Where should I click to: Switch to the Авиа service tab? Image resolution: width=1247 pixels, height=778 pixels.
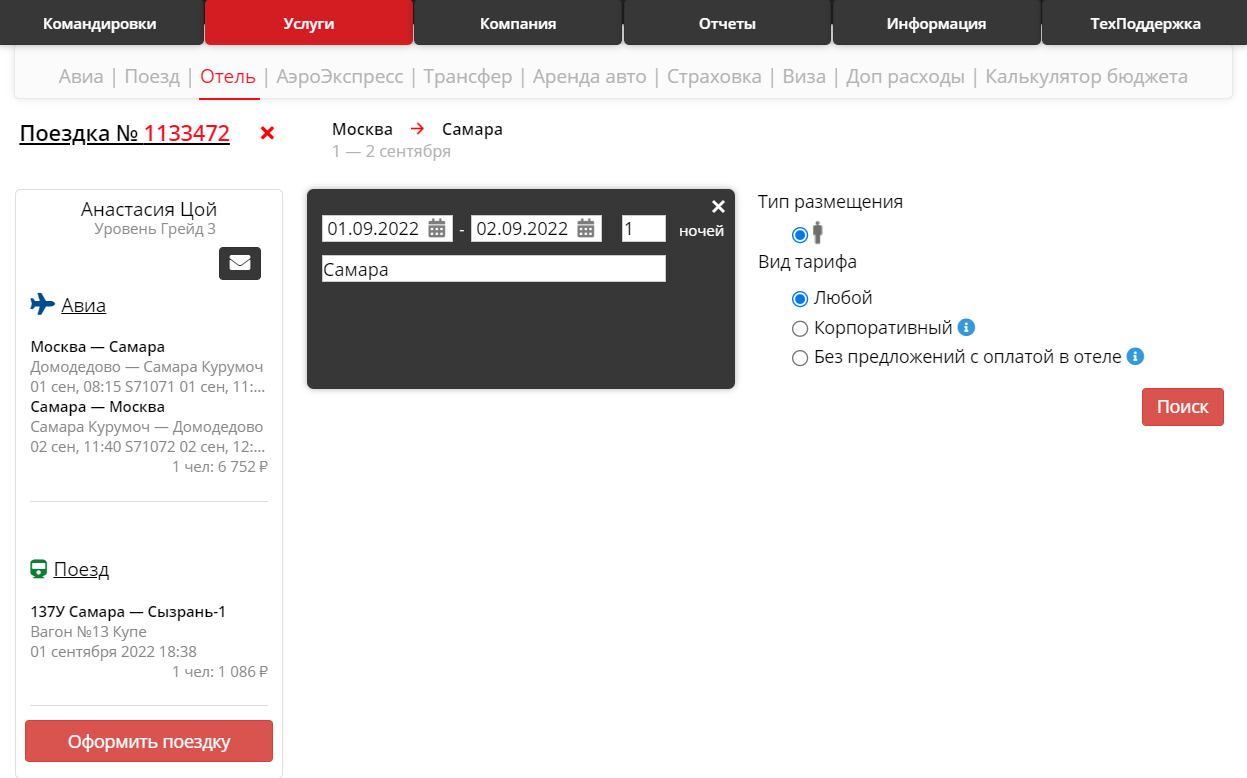coord(81,76)
